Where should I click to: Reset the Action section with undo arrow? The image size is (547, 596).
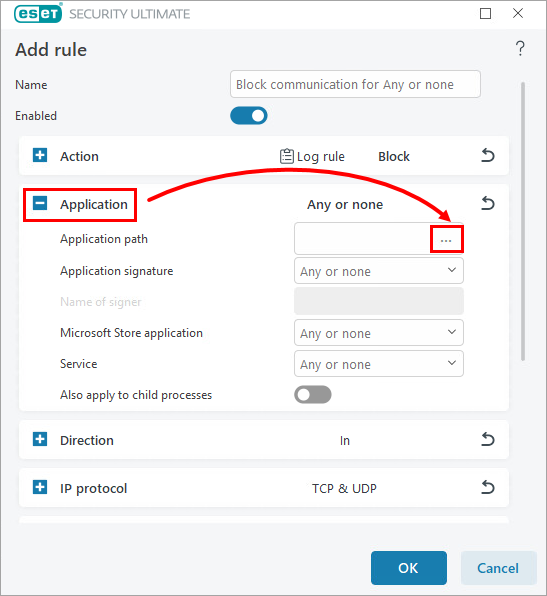(x=488, y=155)
